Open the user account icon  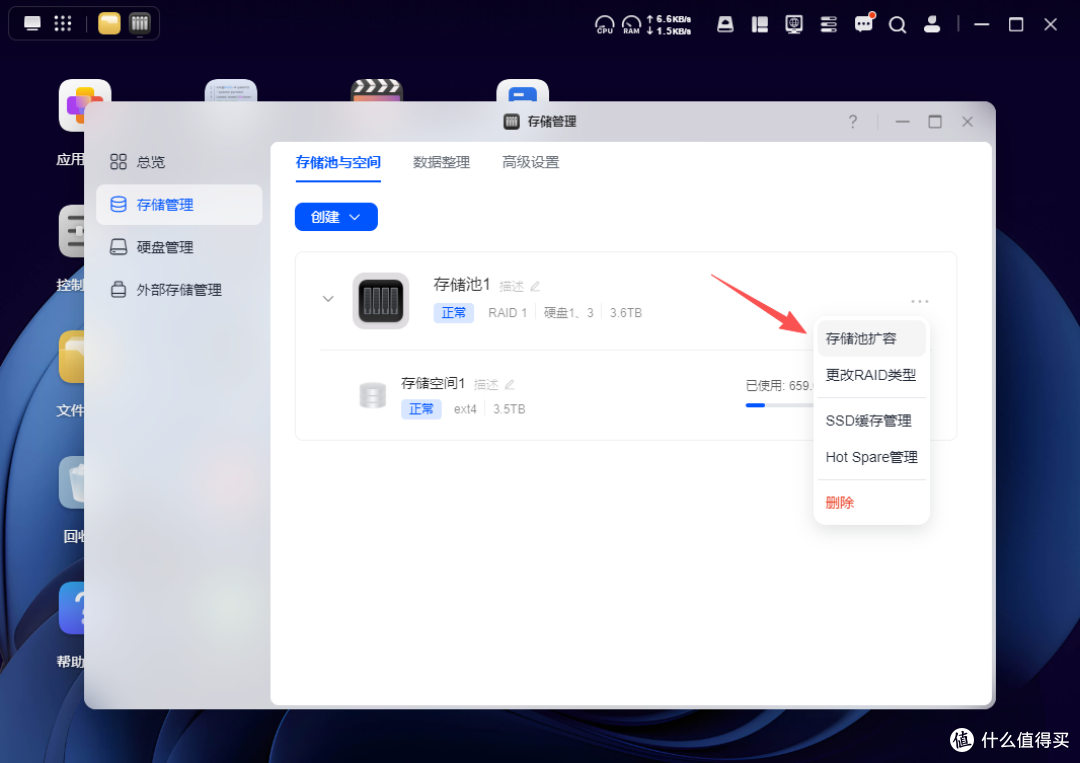coord(932,25)
